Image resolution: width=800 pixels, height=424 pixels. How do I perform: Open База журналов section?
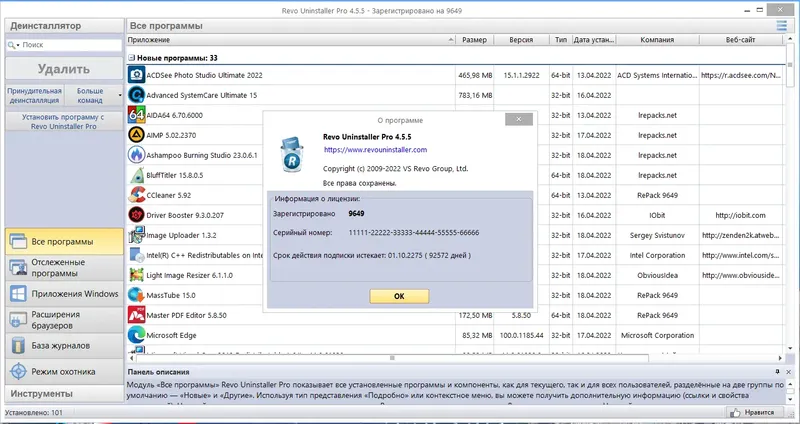[64, 345]
